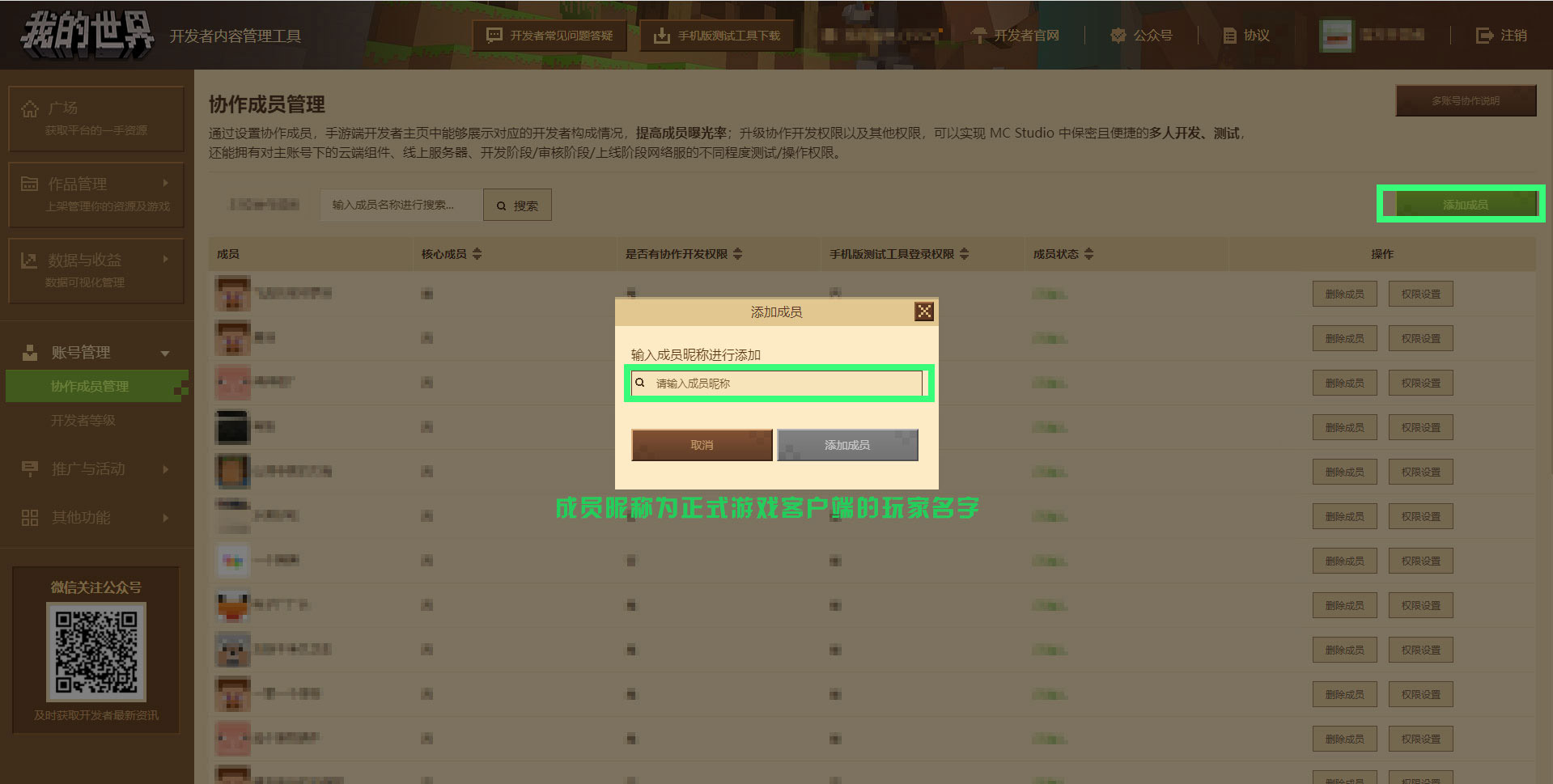Focus the 请输入成员昵称 input field
1553x784 pixels.
pyautogui.click(x=777, y=384)
